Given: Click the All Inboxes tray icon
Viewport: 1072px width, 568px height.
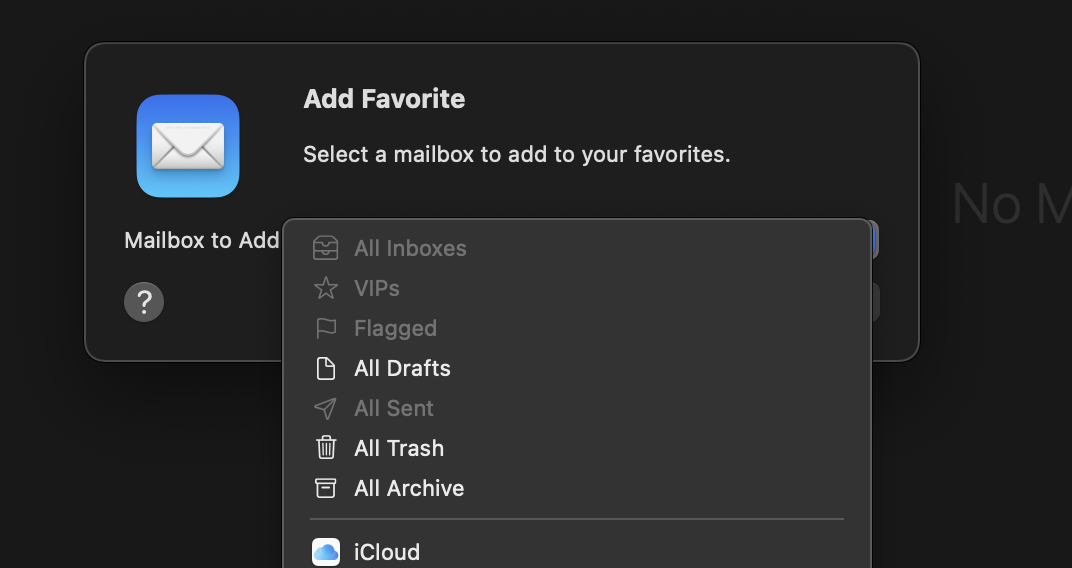Looking at the screenshot, I should click(x=326, y=248).
